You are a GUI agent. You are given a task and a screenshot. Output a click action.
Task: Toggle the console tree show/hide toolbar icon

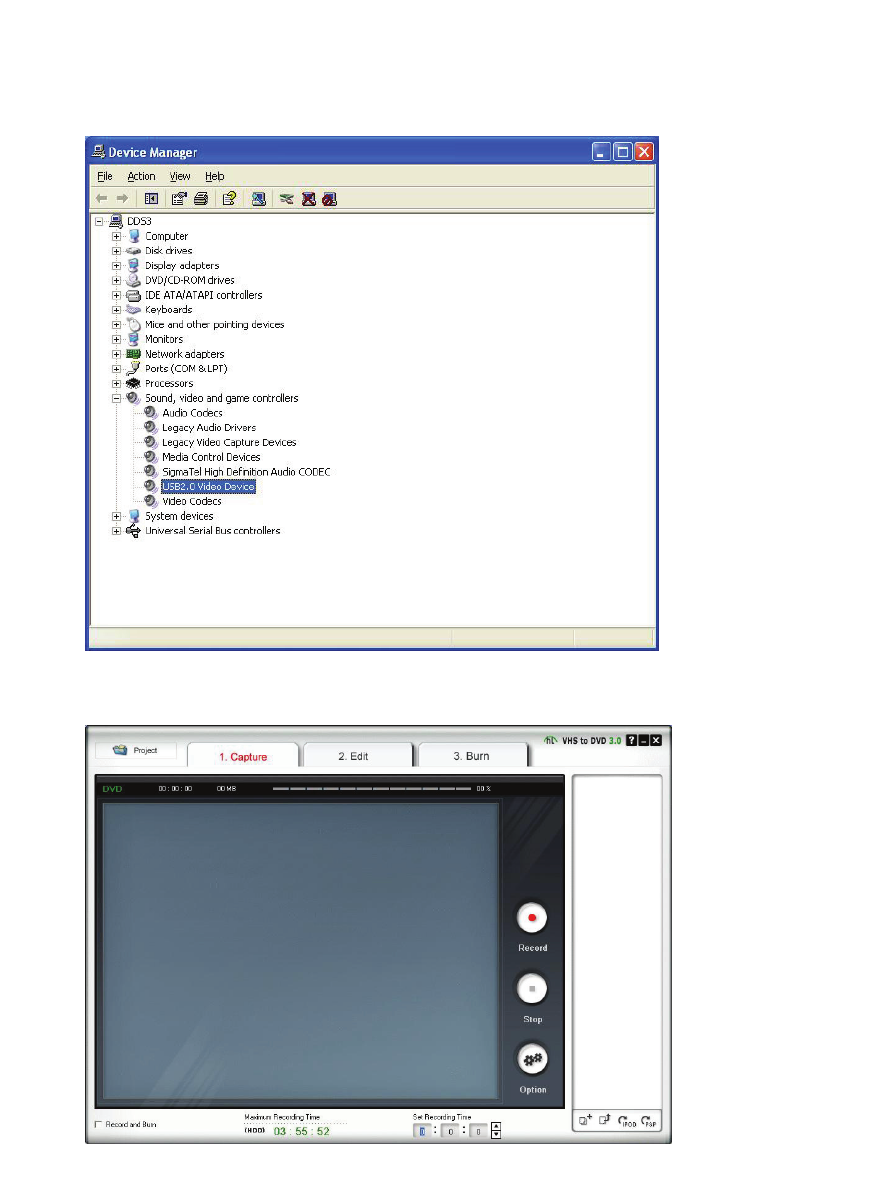pos(151,198)
